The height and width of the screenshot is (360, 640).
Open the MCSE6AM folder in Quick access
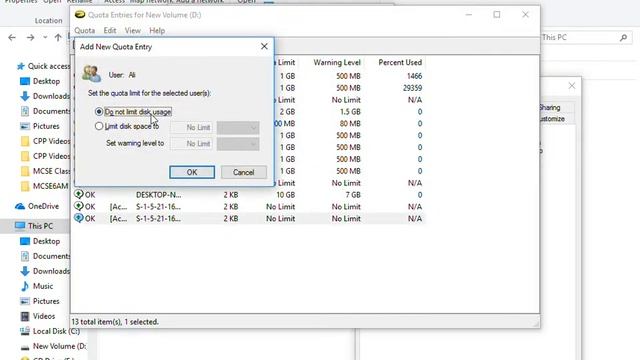[x=45, y=186]
